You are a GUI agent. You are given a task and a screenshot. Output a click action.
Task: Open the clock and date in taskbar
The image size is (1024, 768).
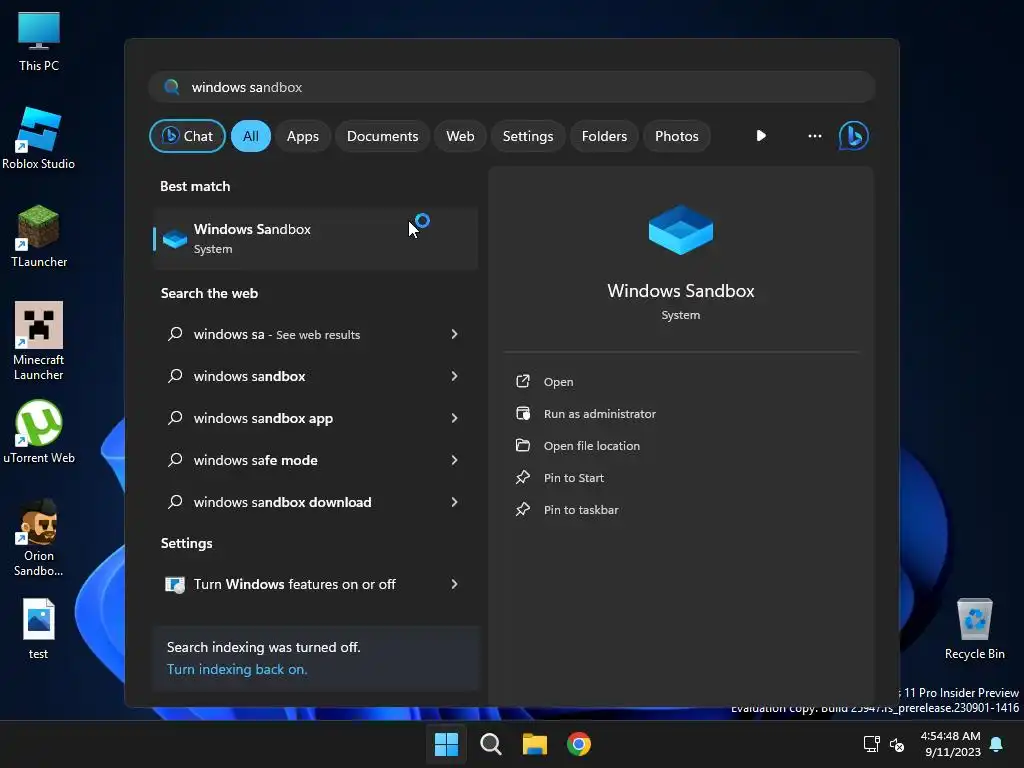click(x=950, y=744)
